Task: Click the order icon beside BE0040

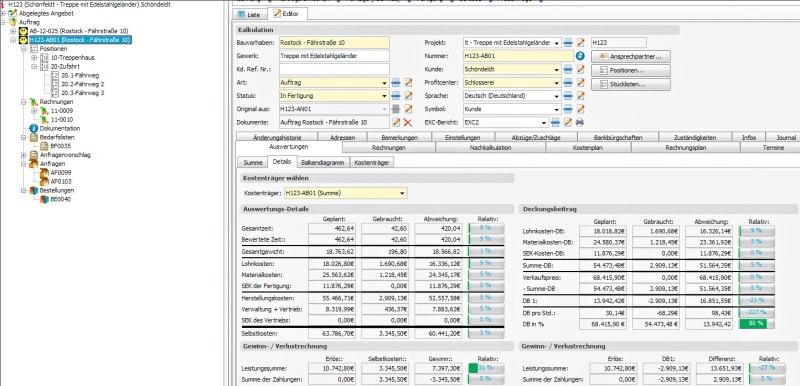Action: click(x=45, y=199)
